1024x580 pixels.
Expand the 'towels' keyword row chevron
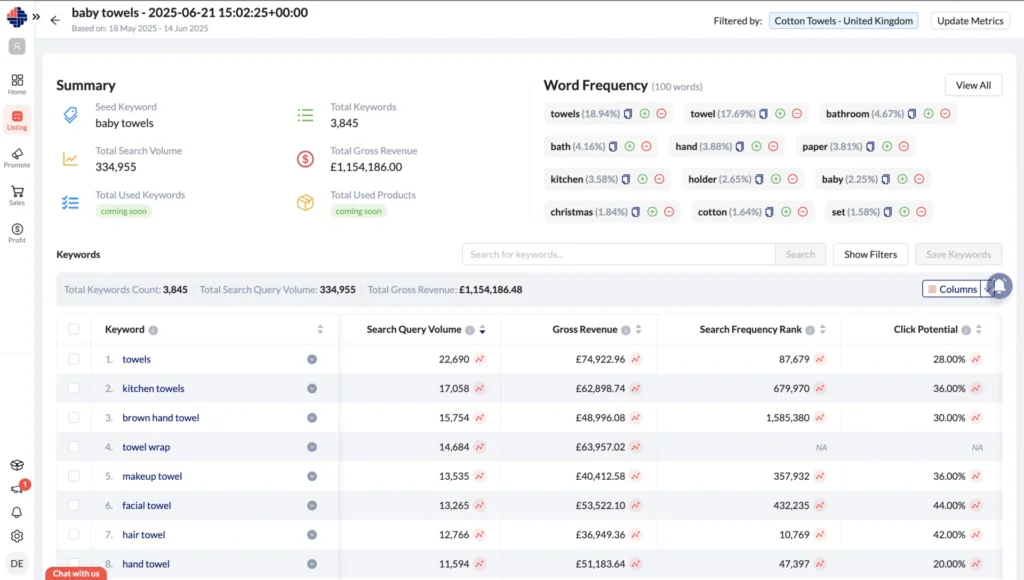[x=312, y=359]
